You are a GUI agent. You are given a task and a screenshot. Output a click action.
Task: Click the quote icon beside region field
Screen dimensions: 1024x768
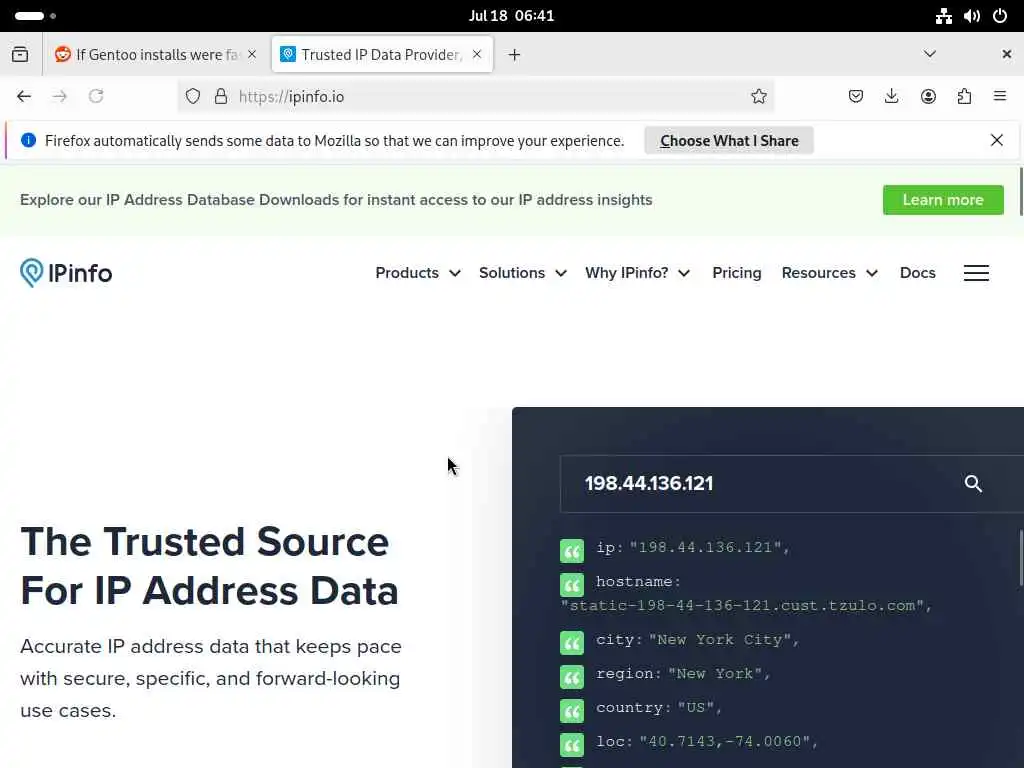[x=571, y=677]
